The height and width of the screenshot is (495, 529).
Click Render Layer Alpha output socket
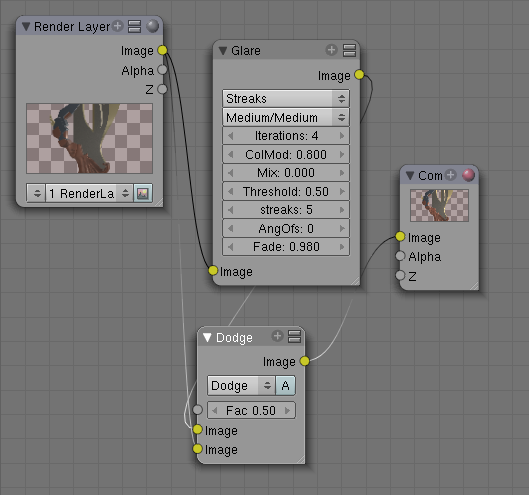coord(162,70)
